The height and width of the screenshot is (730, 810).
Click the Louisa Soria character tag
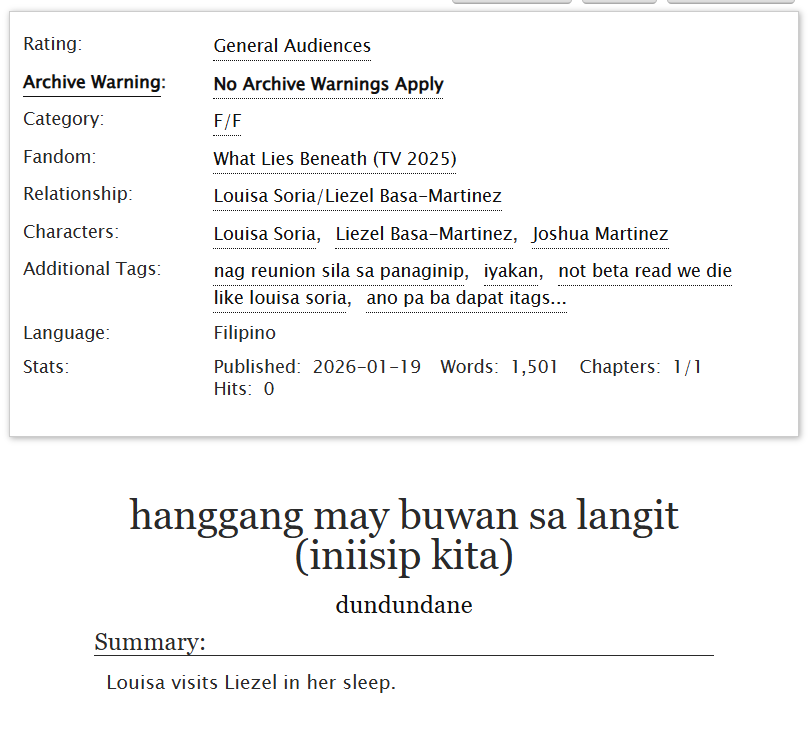(265, 234)
